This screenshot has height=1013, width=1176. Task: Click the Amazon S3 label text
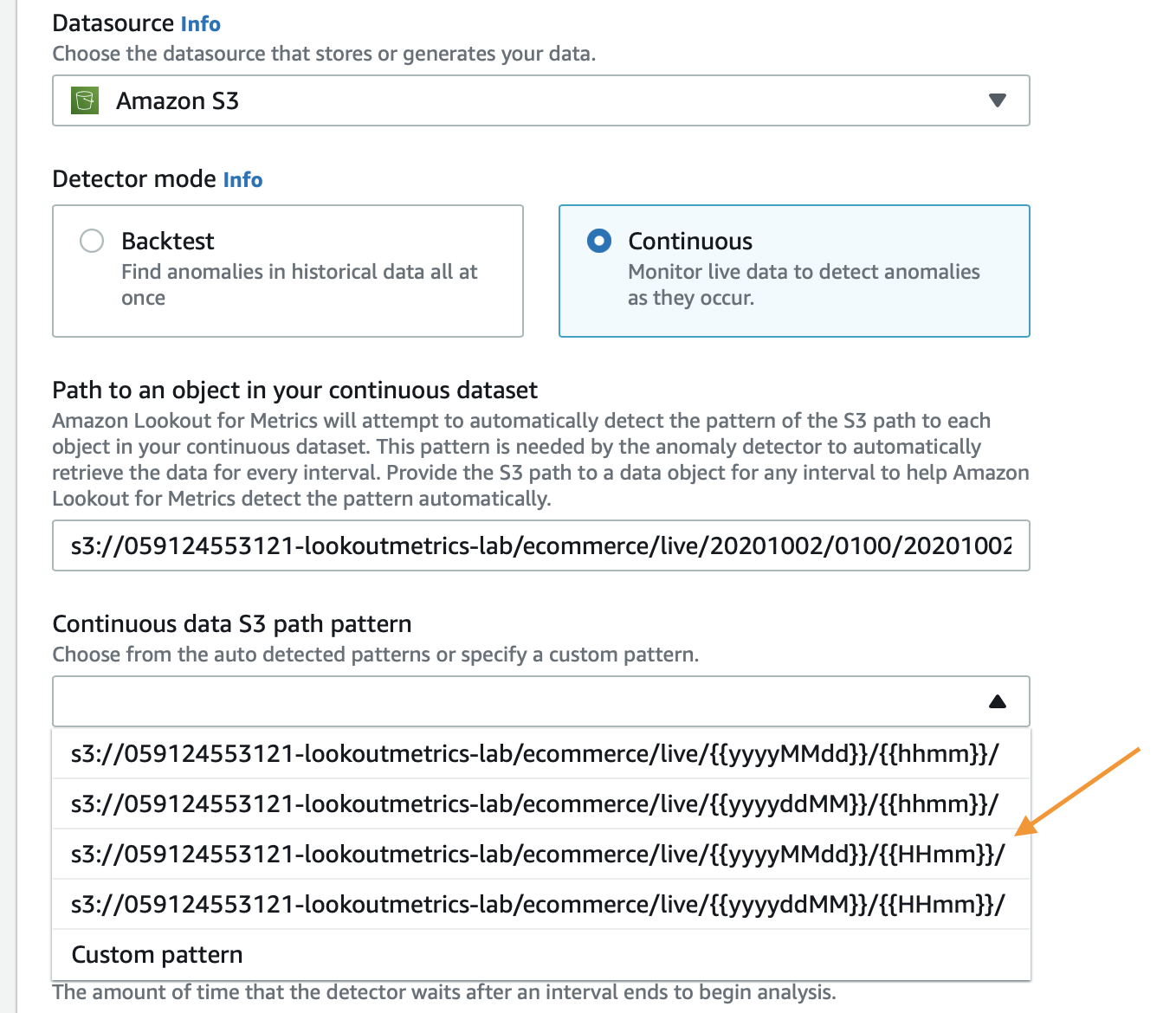coord(178,101)
